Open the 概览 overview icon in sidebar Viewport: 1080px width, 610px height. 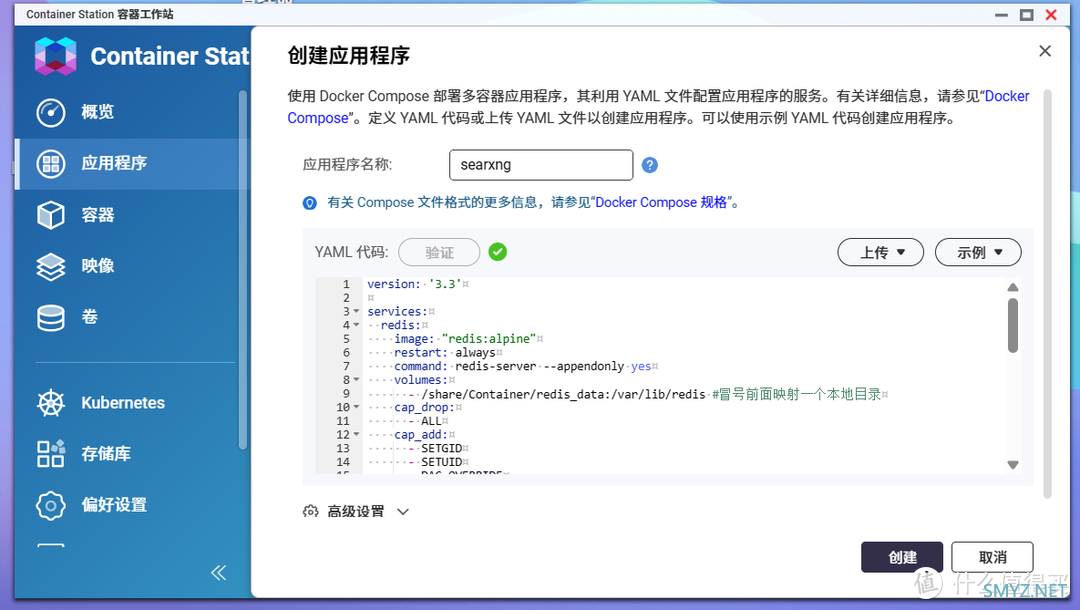coord(51,113)
